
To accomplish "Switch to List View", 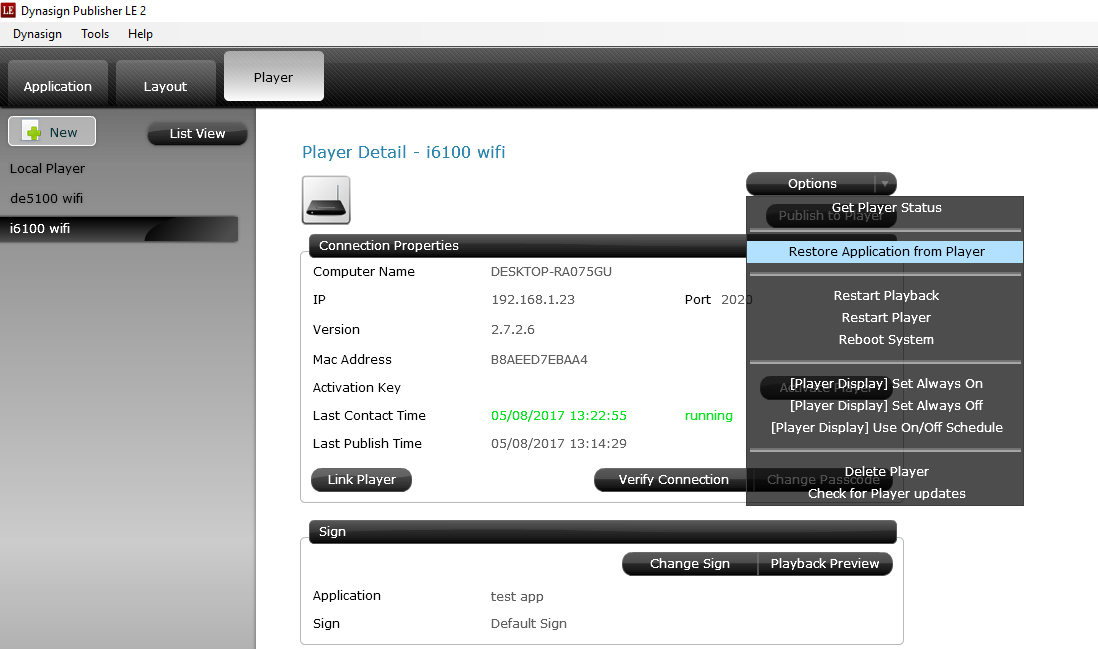I will coord(197,133).
